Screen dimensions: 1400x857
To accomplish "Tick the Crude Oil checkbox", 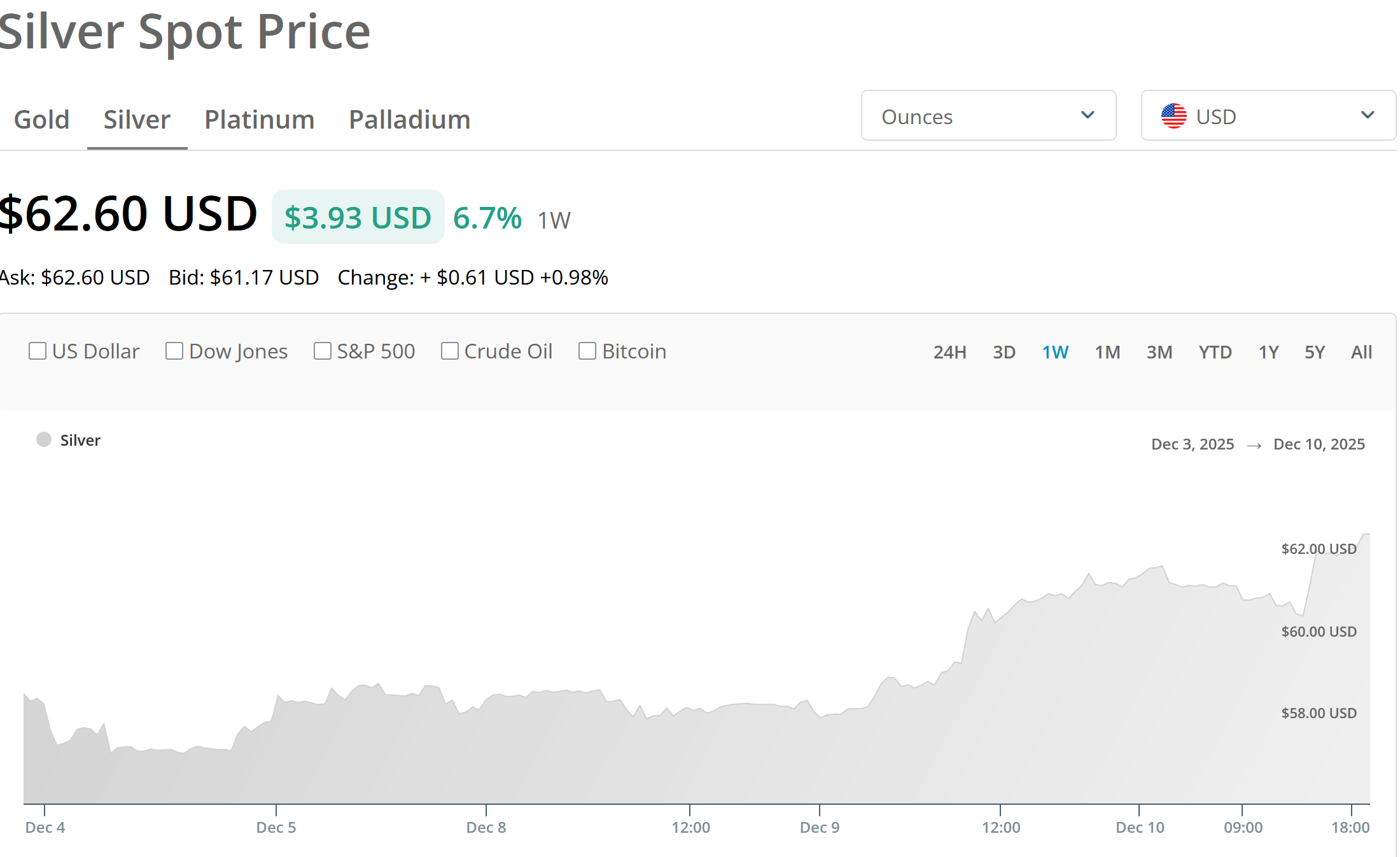I will pyautogui.click(x=450, y=351).
